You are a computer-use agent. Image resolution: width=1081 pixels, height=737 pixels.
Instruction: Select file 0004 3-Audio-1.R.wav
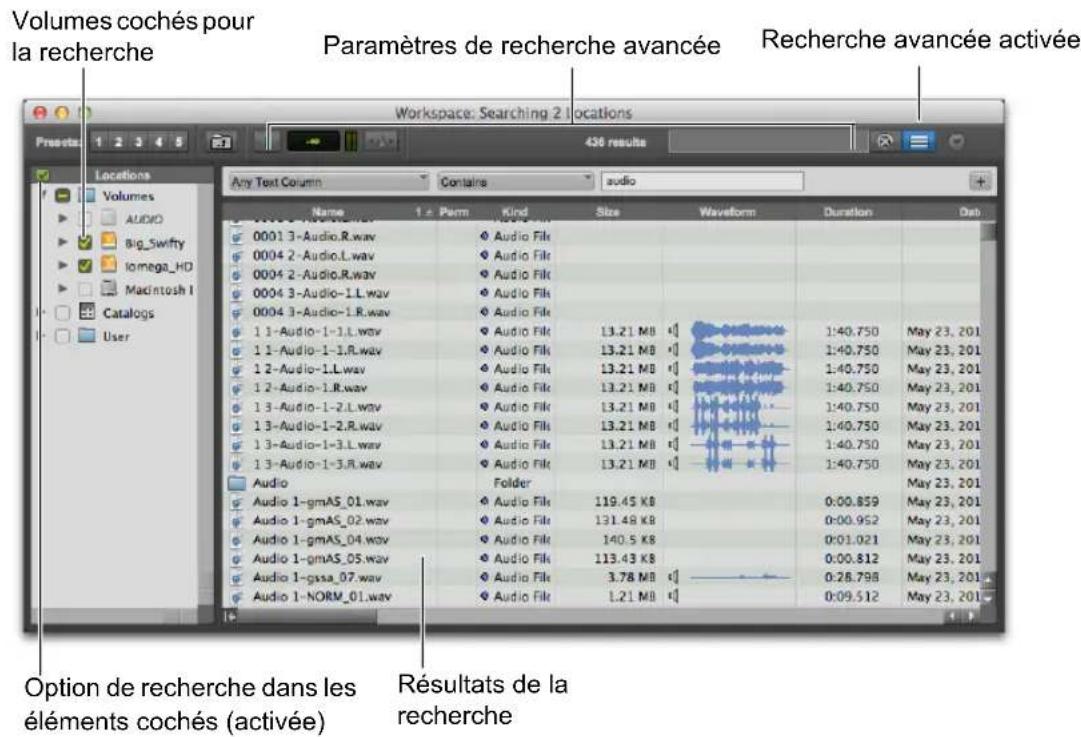click(321, 312)
